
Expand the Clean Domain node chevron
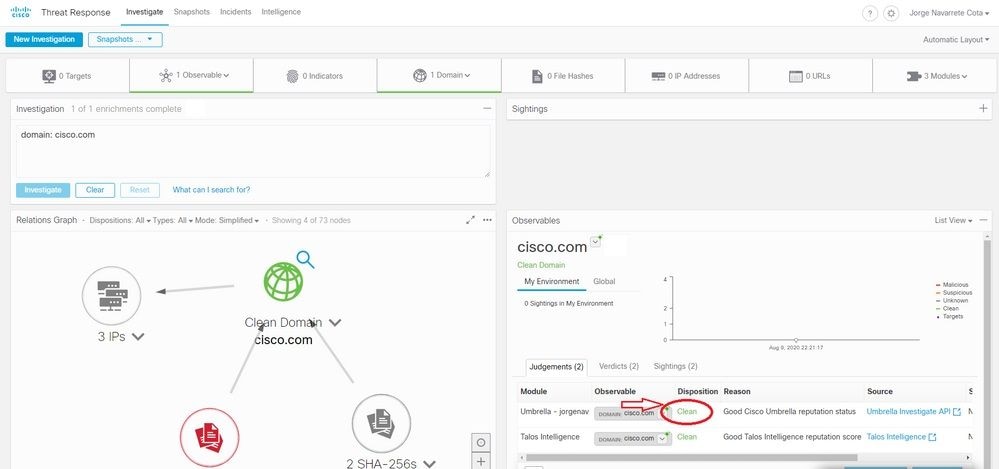pyautogui.click(x=334, y=323)
